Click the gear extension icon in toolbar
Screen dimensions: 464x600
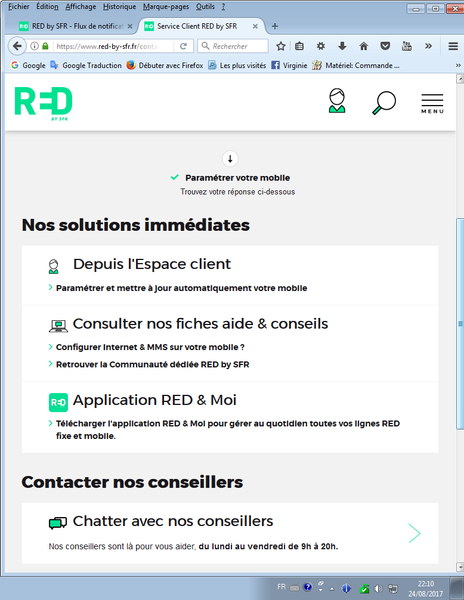(321, 46)
